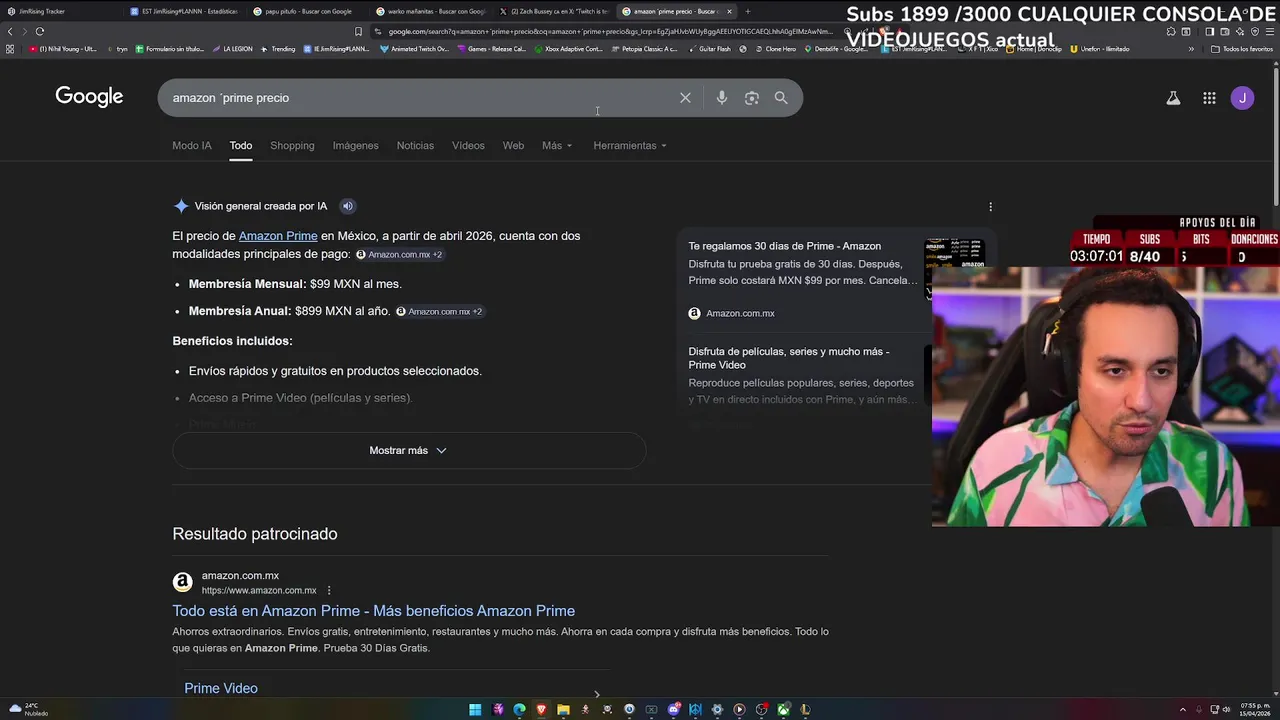Switch to Noticias results
This screenshot has height=720, width=1280.
click(x=415, y=146)
